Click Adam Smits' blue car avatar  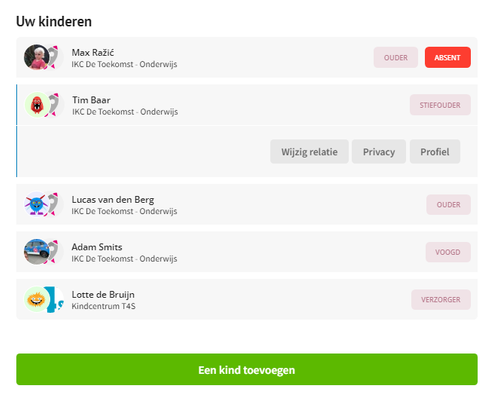click(x=36, y=252)
